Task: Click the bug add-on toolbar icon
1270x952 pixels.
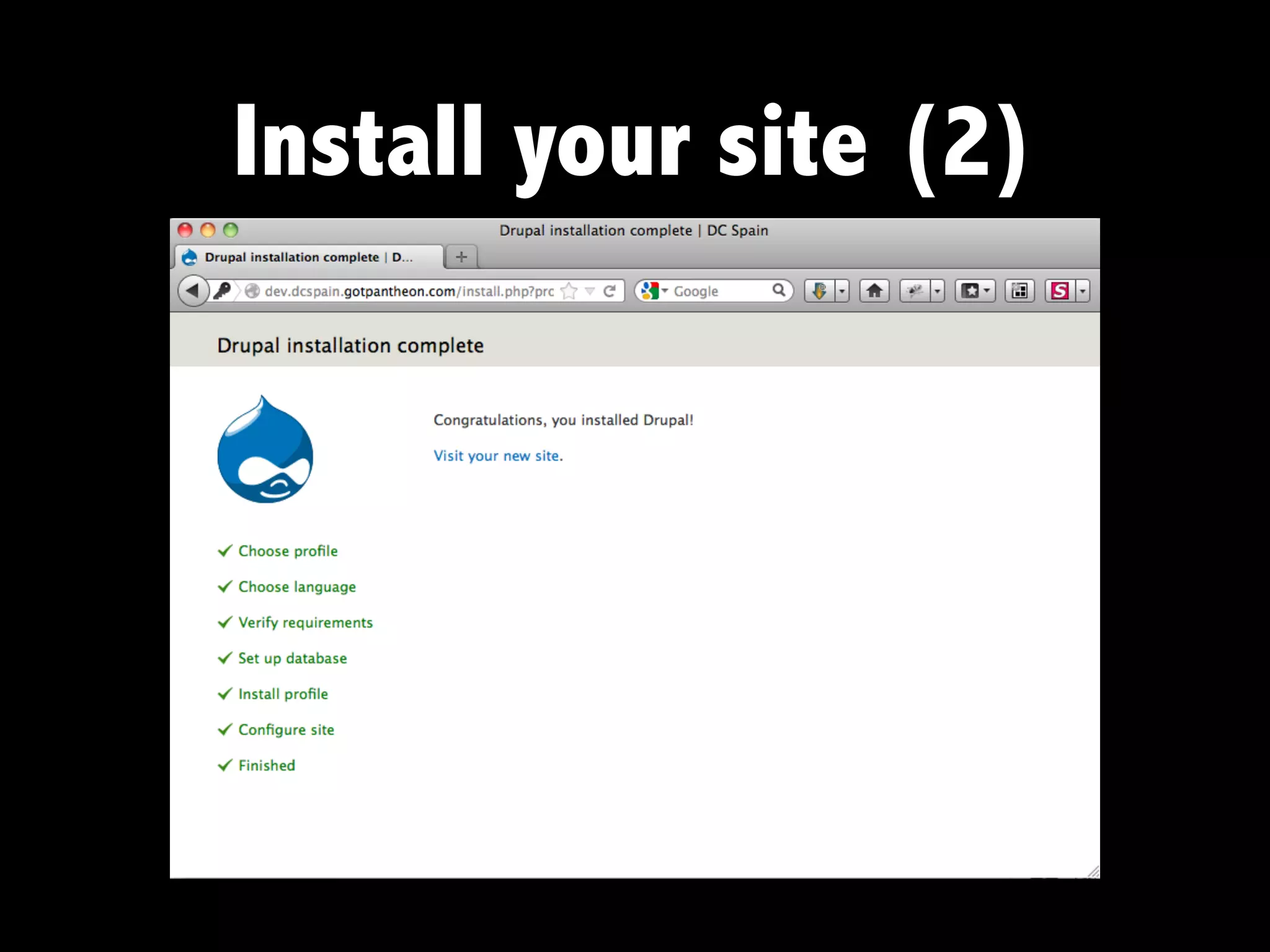Action: pos(915,291)
